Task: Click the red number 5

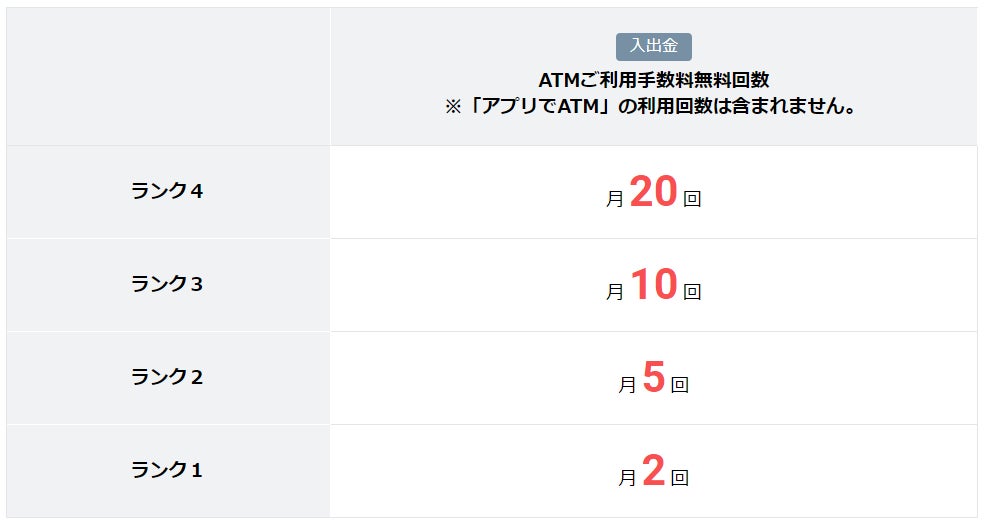Action: [x=654, y=379]
